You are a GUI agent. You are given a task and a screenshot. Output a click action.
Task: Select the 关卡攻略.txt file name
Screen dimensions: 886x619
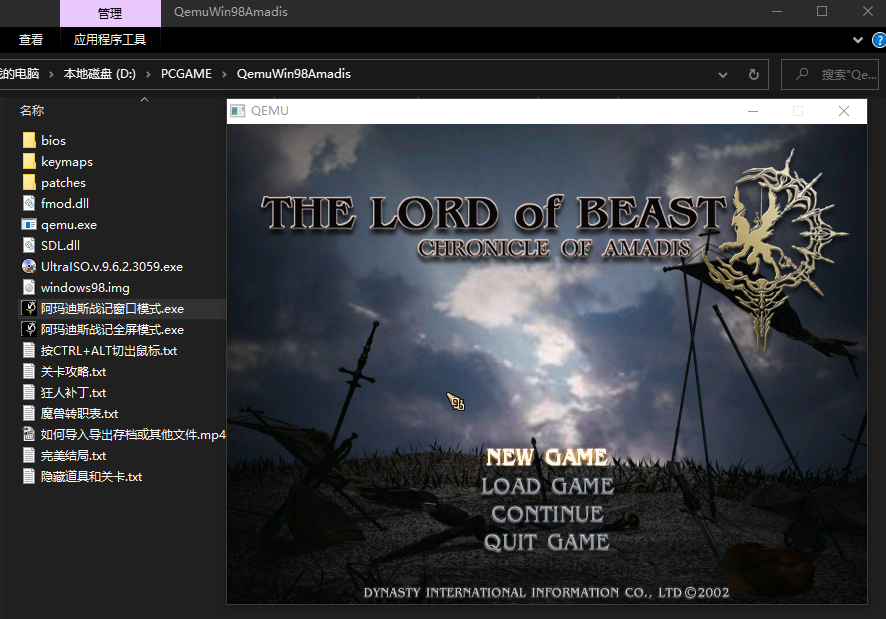click(x=73, y=371)
